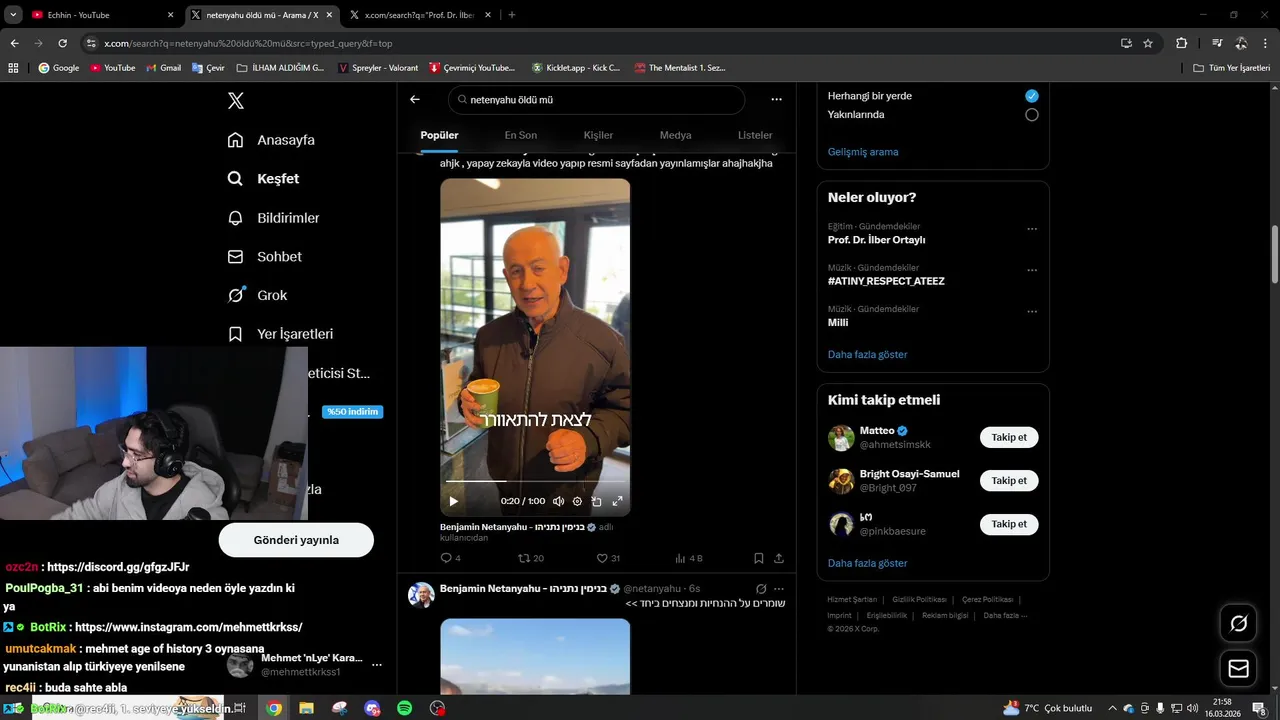Open more options for Milli trend
This screenshot has width=1280, height=720.
pos(1032,312)
